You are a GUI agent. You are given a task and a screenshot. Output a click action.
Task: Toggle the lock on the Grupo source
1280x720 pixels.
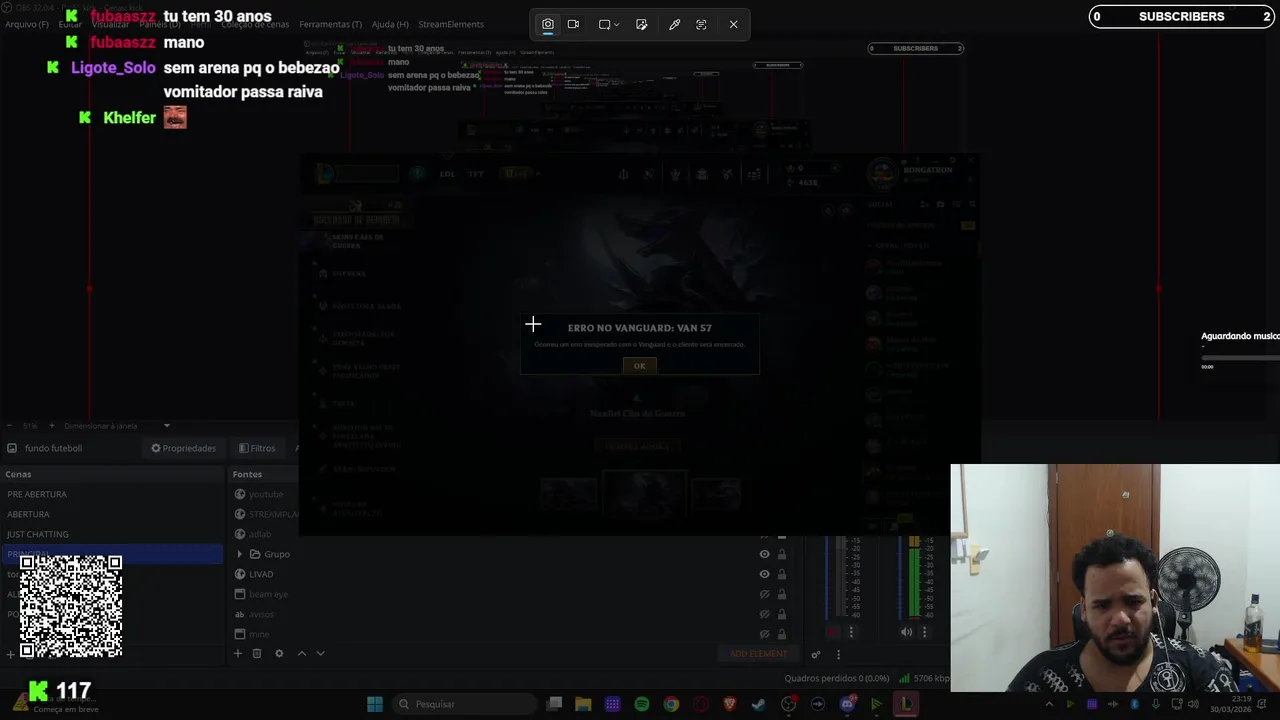[x=782, y=554]
